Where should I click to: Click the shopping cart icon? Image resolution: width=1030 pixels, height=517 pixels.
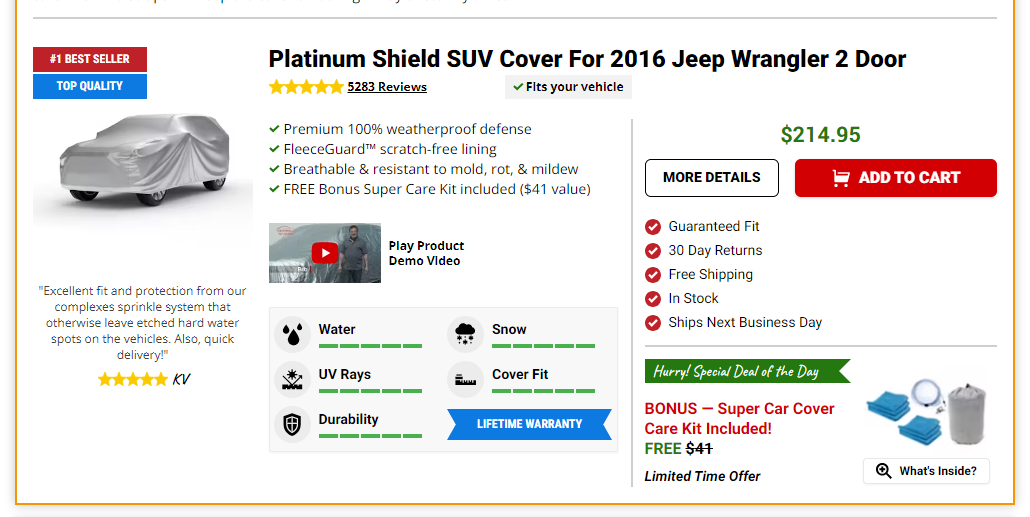pyautogui.click(x=841, y=178)
